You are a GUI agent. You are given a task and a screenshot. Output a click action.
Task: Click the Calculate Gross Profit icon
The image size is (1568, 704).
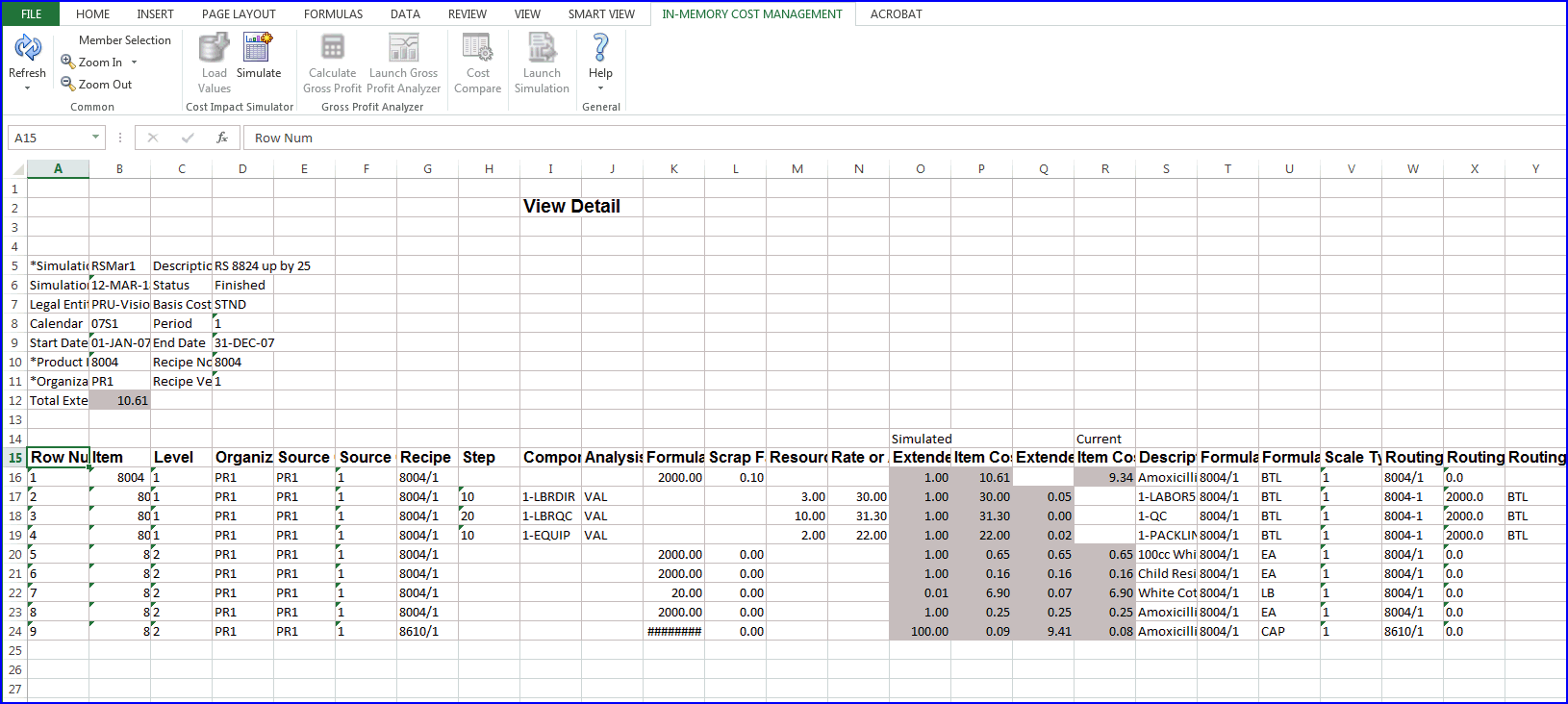point(332,48)
